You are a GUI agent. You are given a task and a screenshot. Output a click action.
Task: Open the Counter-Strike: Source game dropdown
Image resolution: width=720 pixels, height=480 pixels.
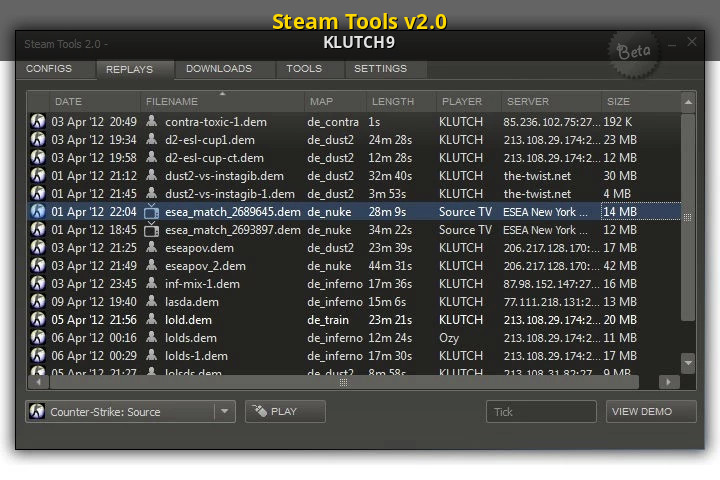(x=224, y=411)
